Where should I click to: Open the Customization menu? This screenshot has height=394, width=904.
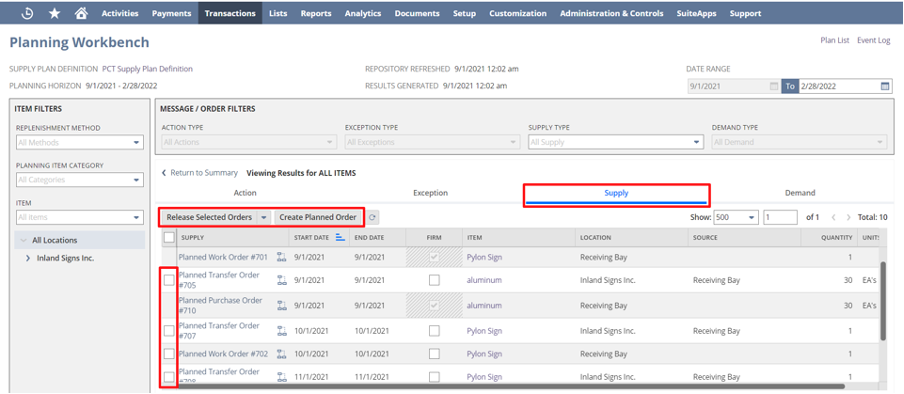[x=518, y=13]
